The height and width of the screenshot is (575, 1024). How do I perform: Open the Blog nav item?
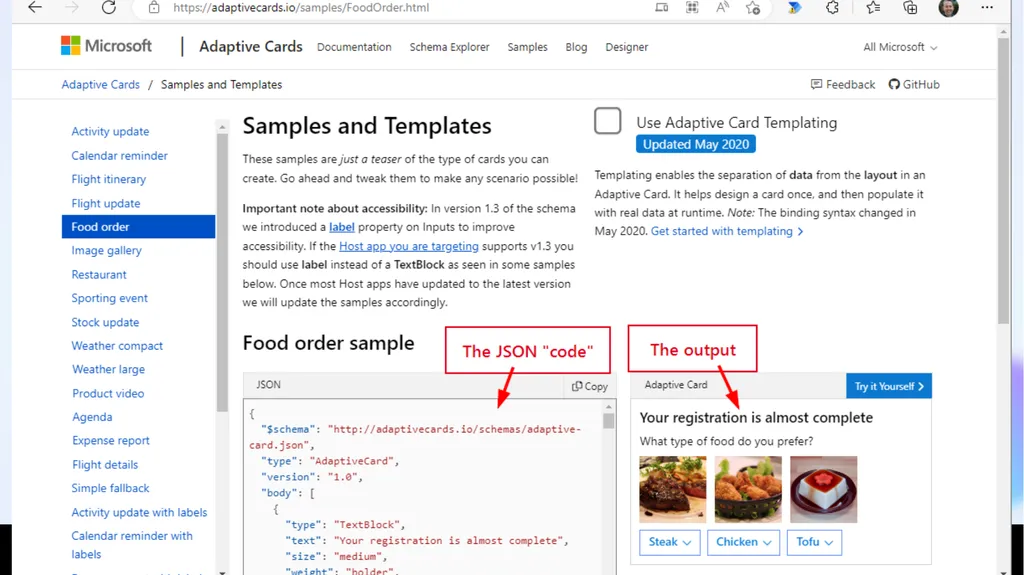click(x=576, y=47)
